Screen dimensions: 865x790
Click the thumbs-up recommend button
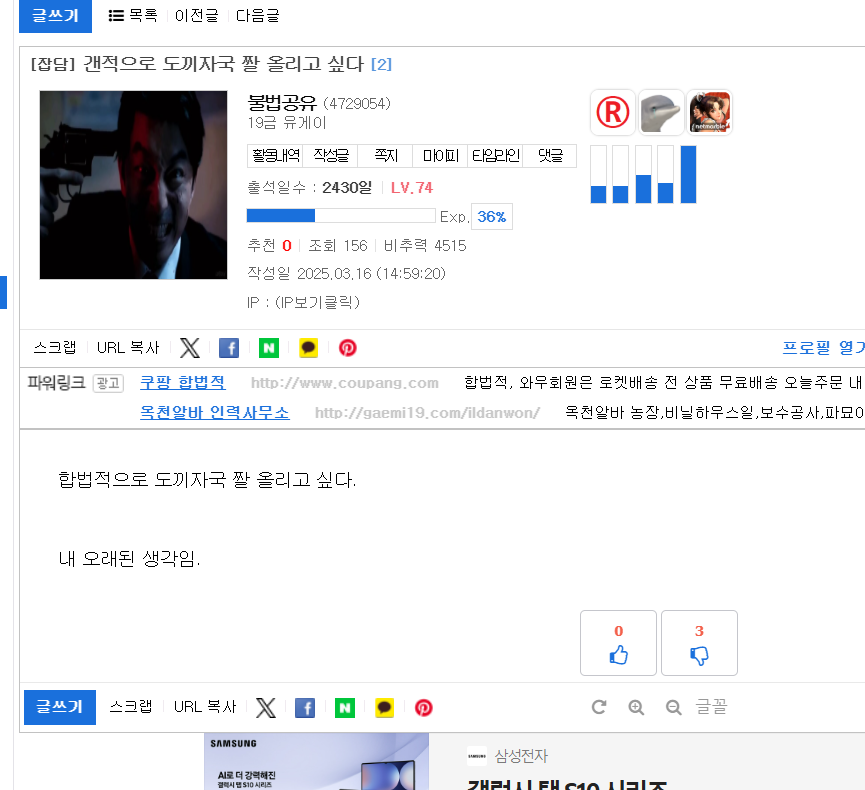pos(618,643)
